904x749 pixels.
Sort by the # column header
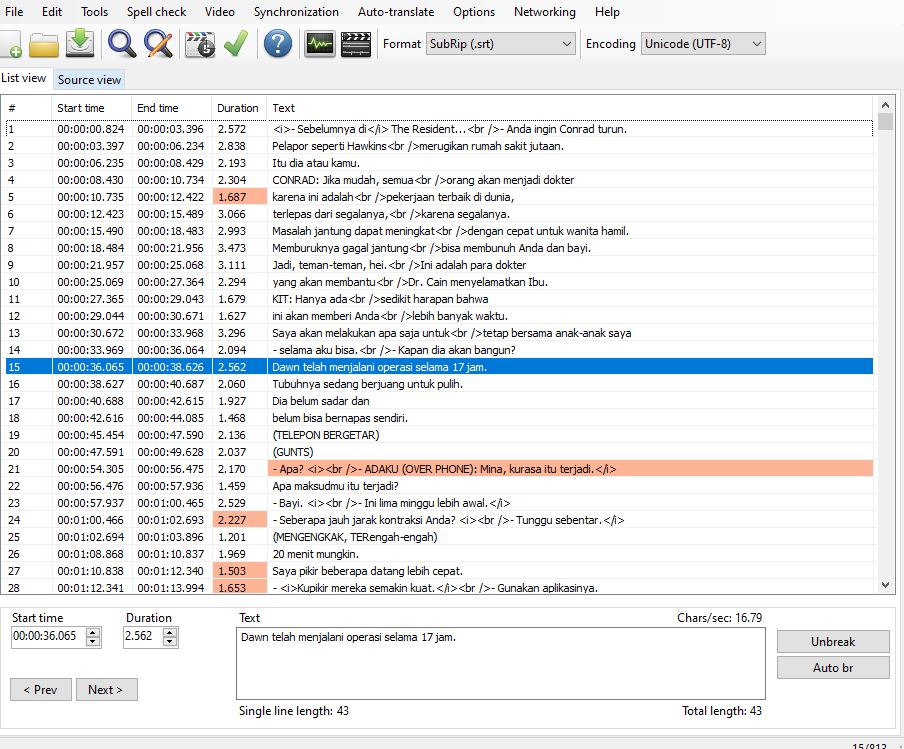(28, 108)
